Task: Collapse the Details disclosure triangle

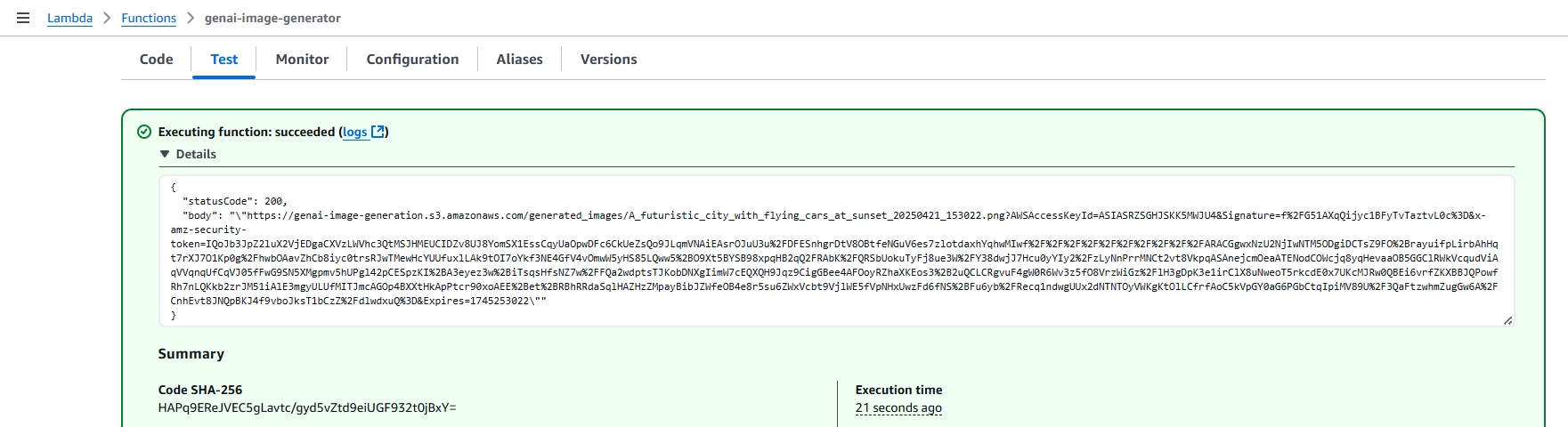Action: pos(165,154)
